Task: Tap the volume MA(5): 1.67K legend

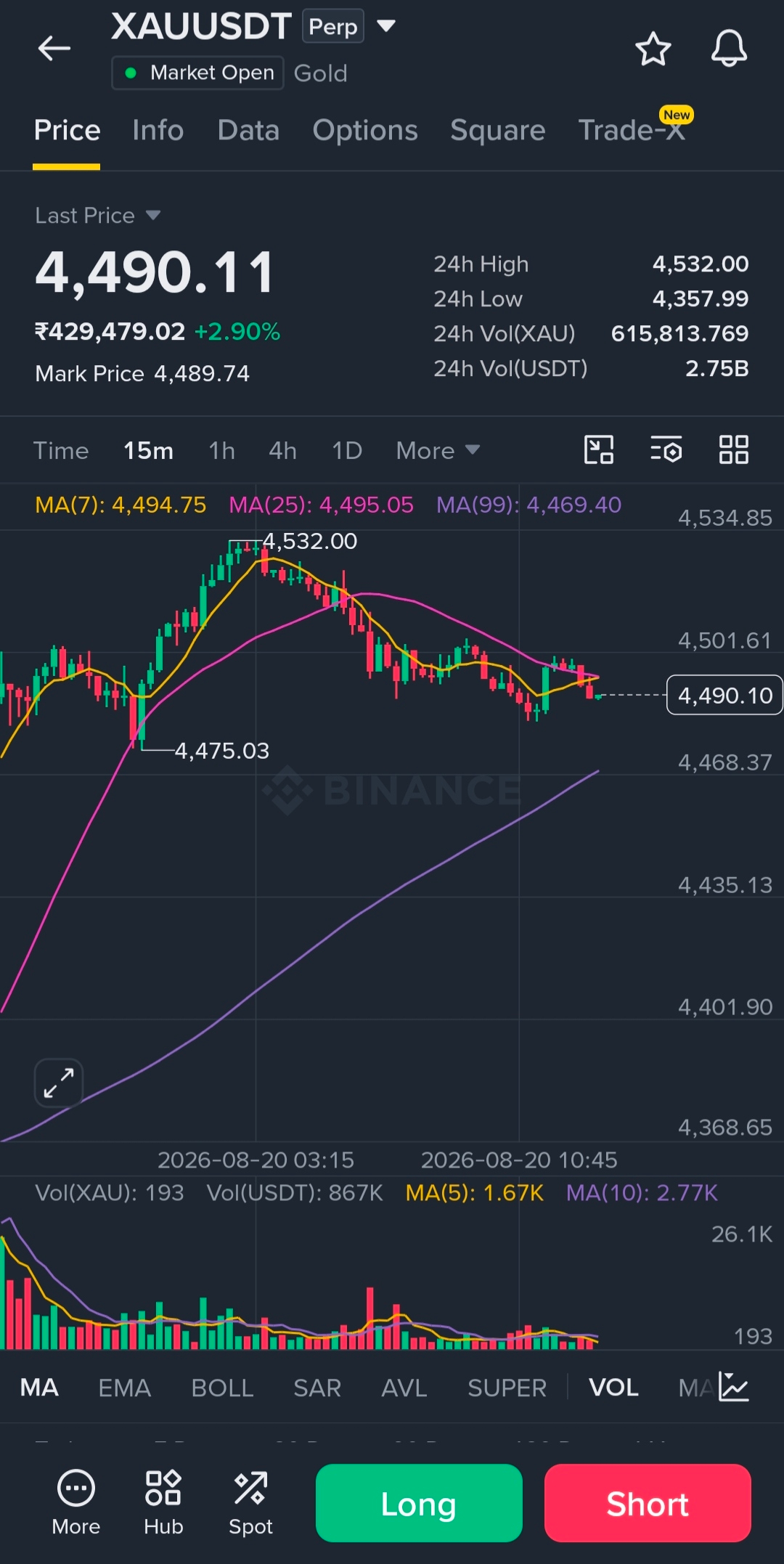Action: [x=474, y=1192]
